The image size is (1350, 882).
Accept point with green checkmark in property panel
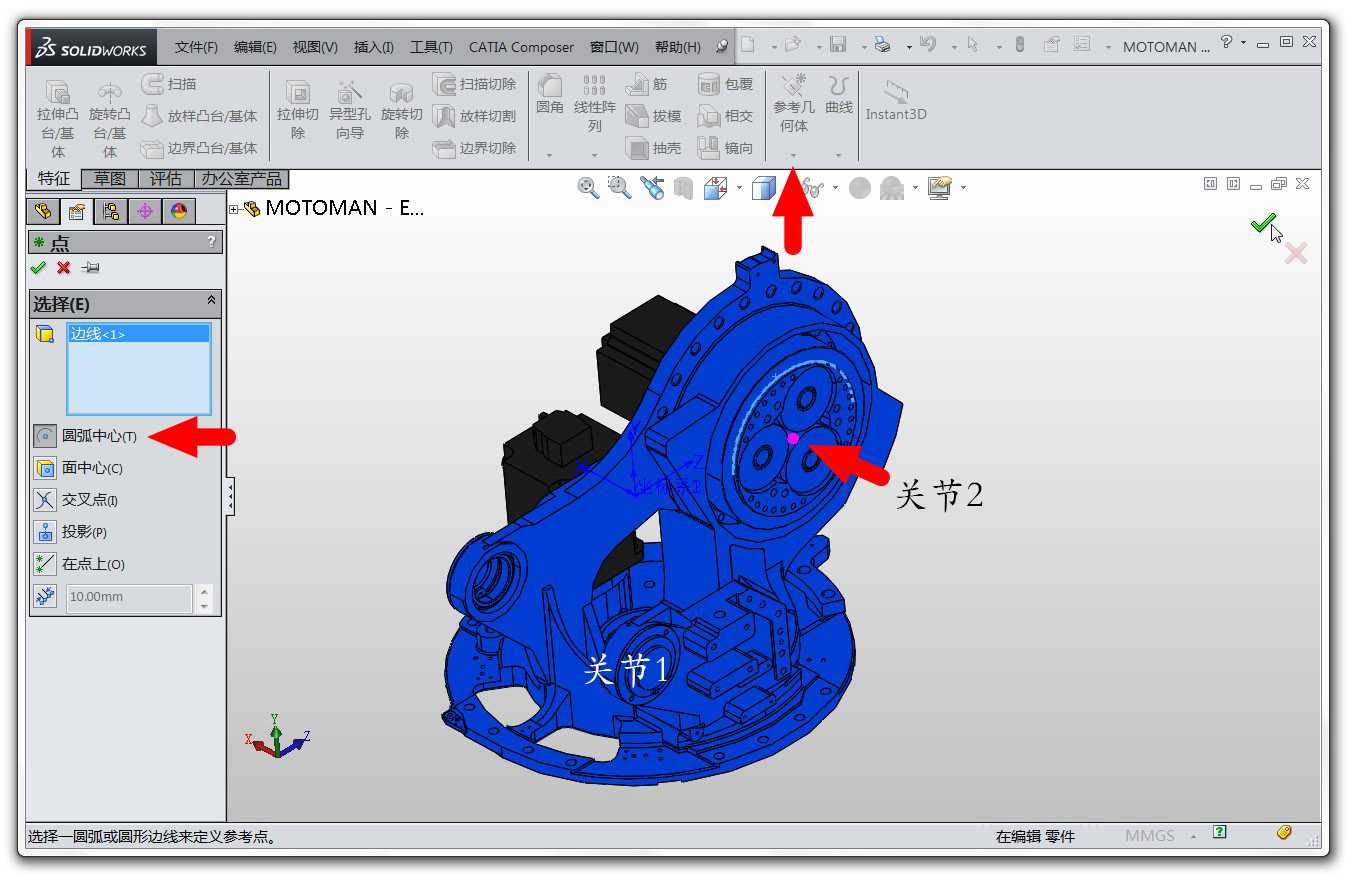pyautogui.click(x=38, y=267)
